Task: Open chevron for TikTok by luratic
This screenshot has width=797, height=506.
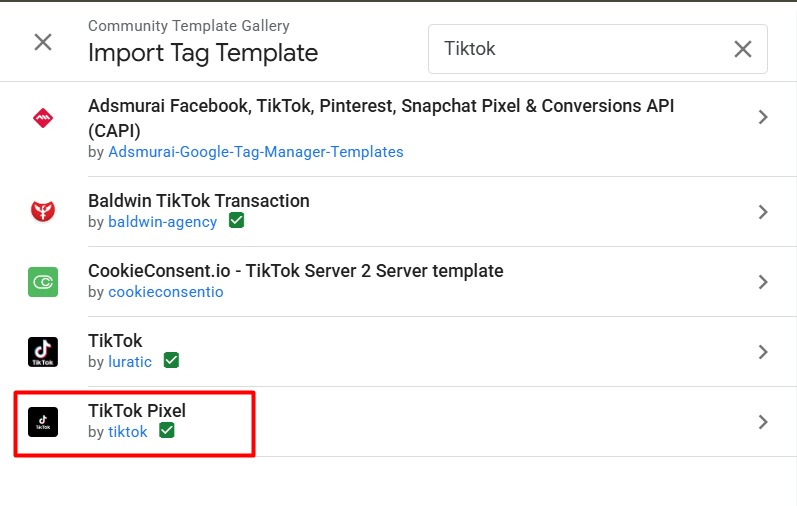Action: pos(763,352)
